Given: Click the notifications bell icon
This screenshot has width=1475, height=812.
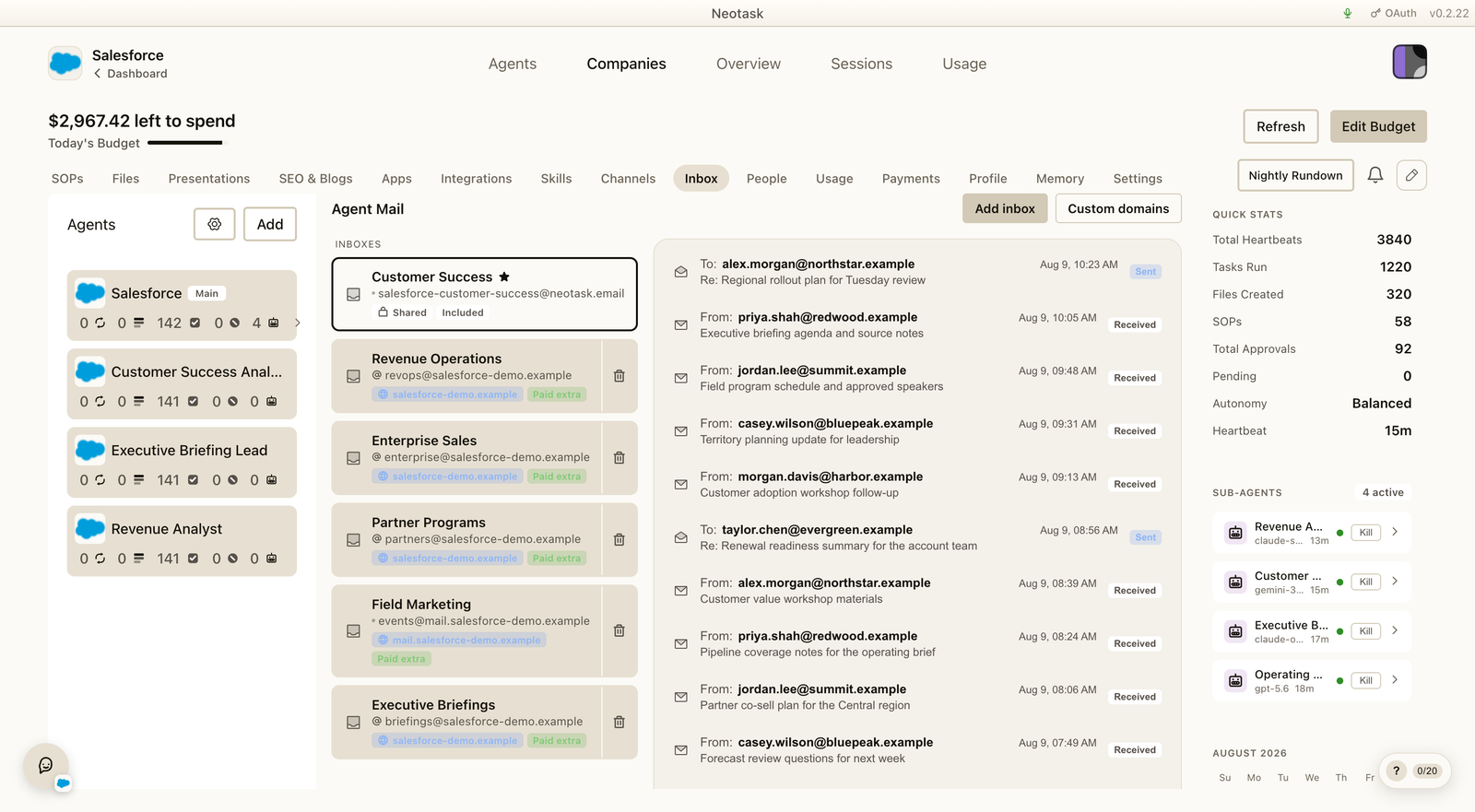Looking at the screenshot, I should (1375, 175).
